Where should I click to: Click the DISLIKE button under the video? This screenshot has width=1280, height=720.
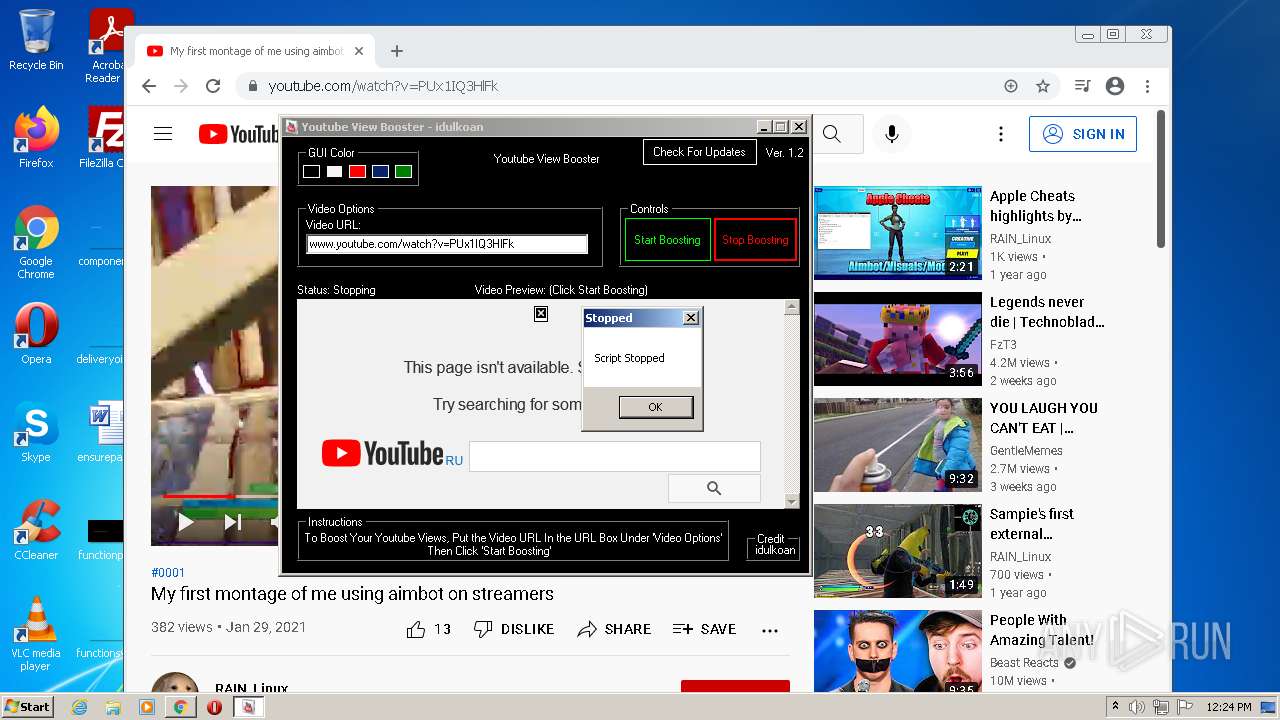514,629
